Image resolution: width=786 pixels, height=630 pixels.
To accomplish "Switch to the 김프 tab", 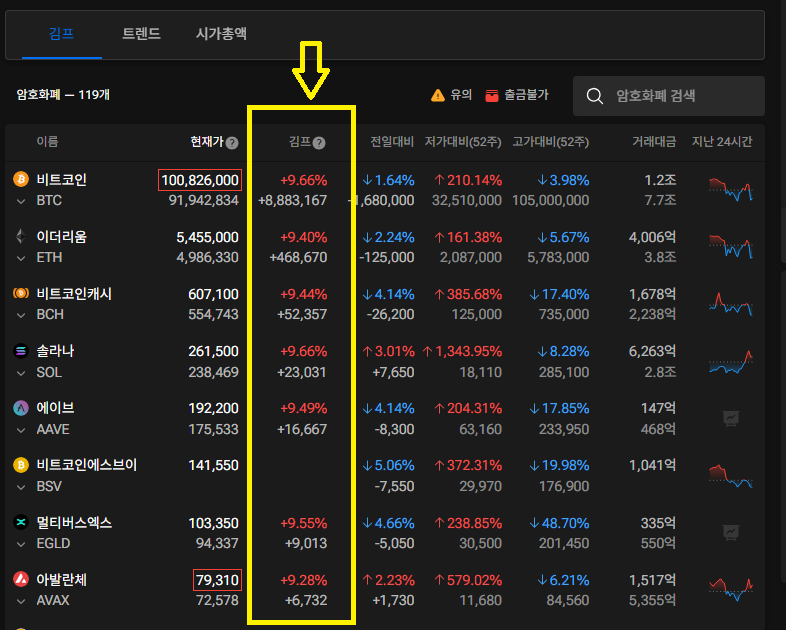I will point(62,34).
